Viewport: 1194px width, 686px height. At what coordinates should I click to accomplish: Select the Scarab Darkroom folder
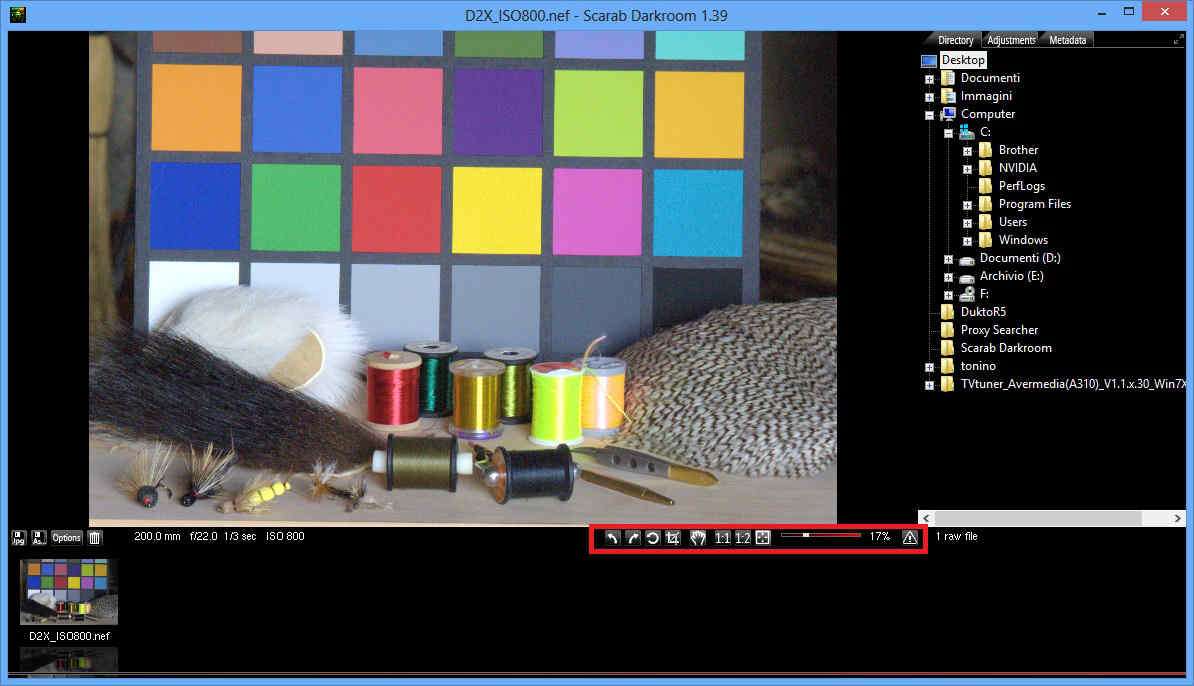[1006, 348]
